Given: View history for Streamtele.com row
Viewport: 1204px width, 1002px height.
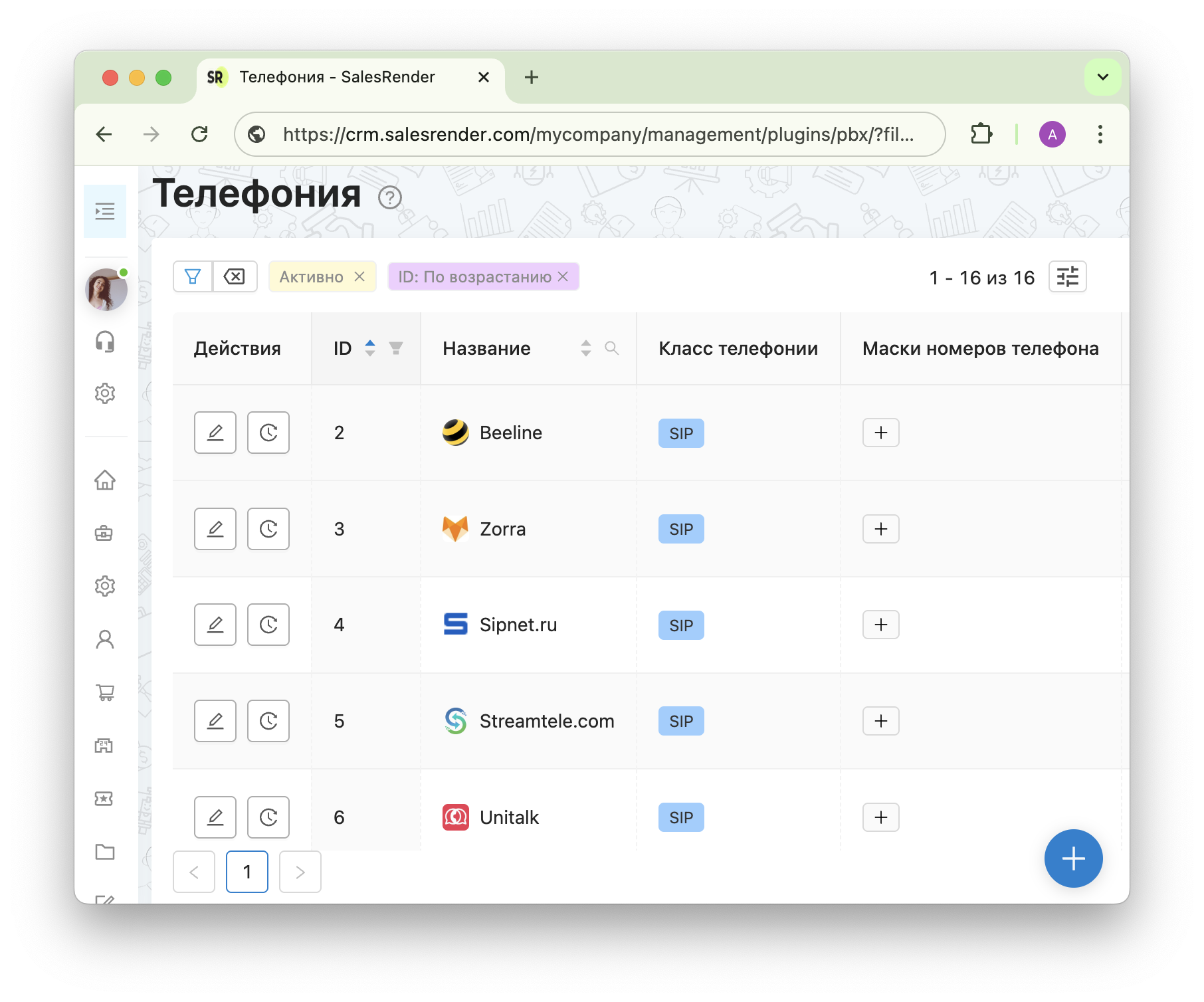Looking at the screenshot, I should pos(268,721).
